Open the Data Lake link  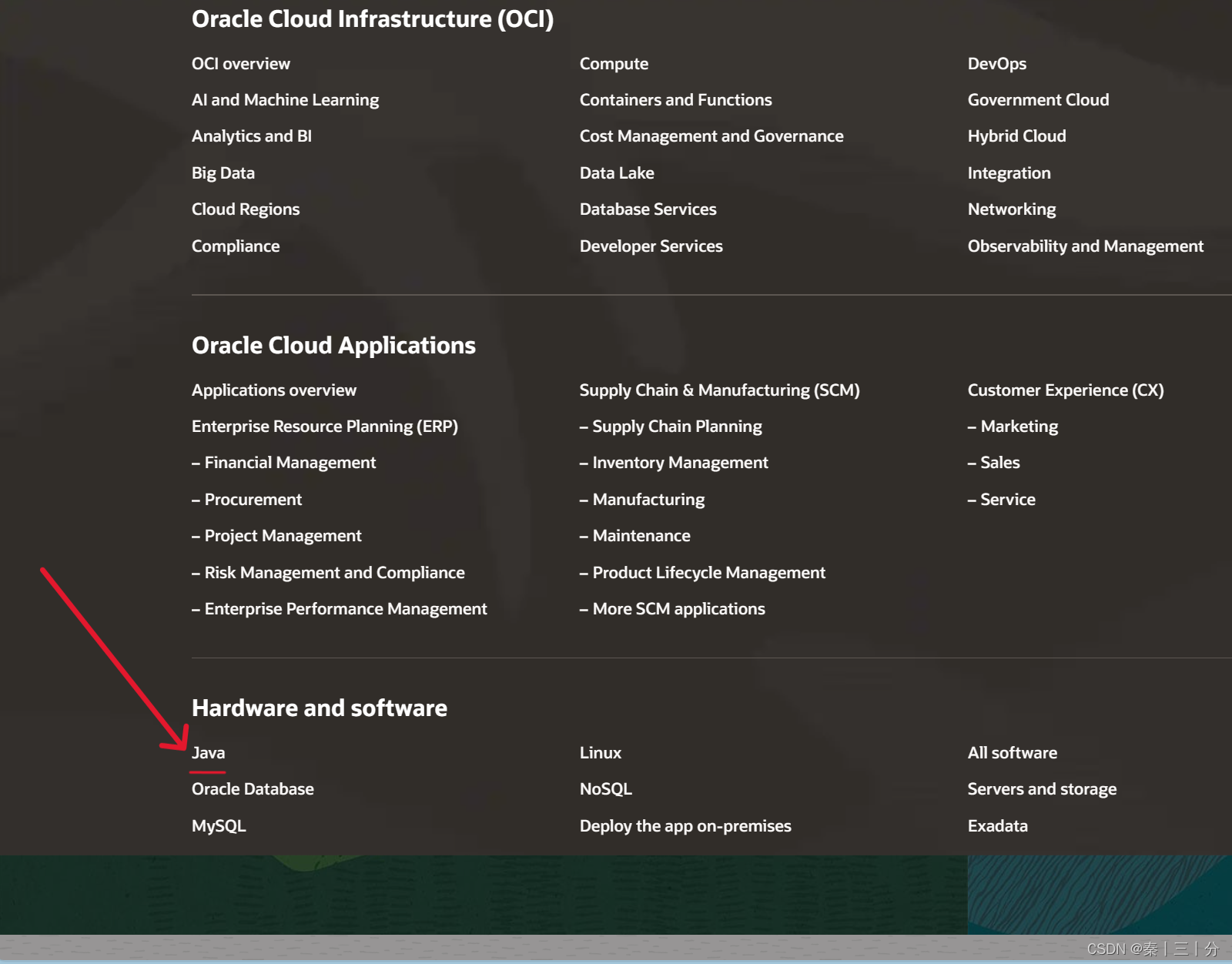(617, 173)
